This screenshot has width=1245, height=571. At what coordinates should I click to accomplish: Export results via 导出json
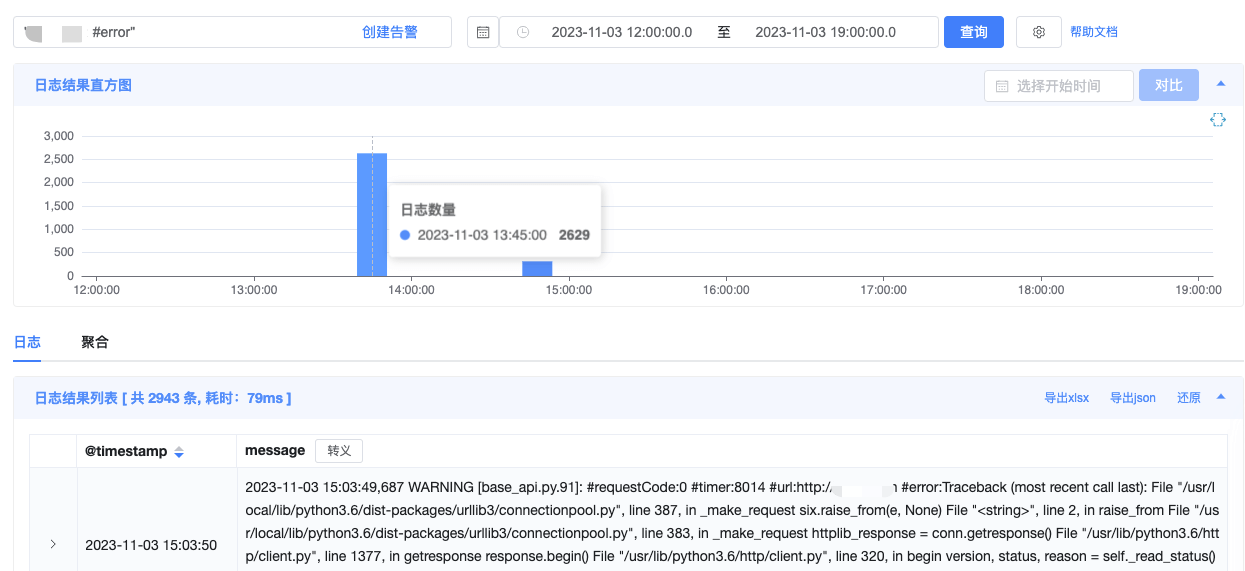(1132, 398)
